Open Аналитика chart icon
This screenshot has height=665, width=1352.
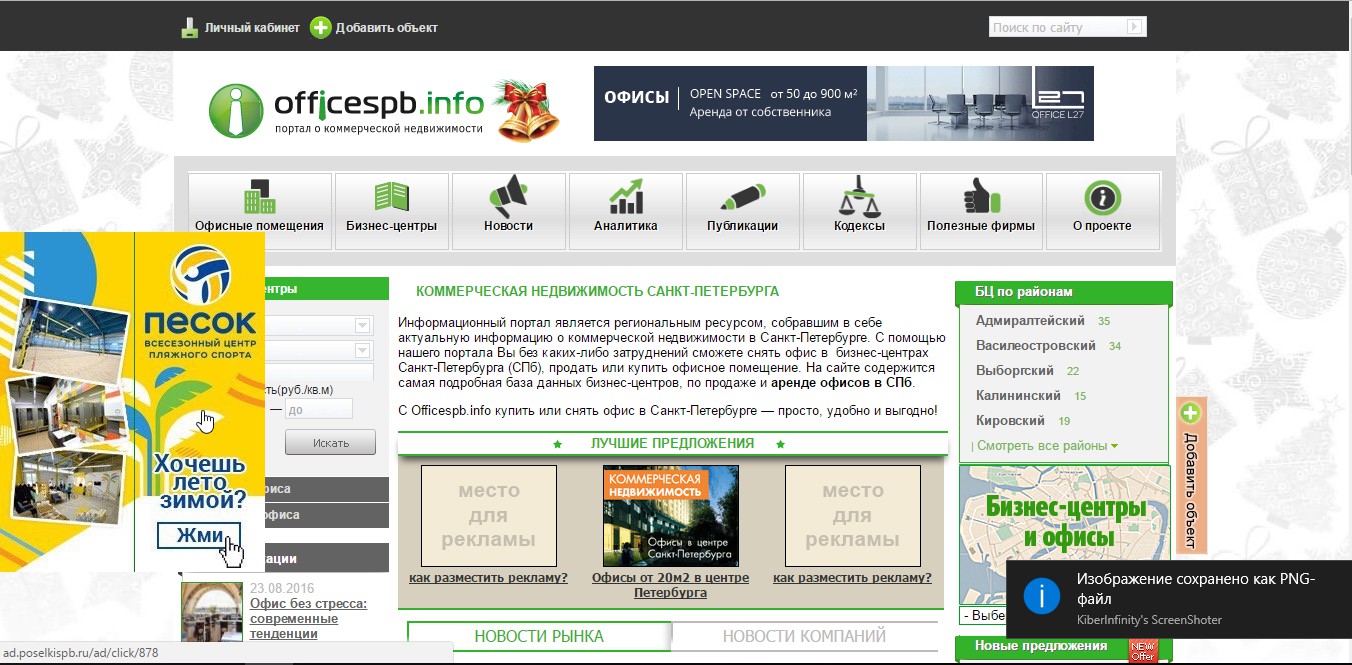click(x=626, y=196)
